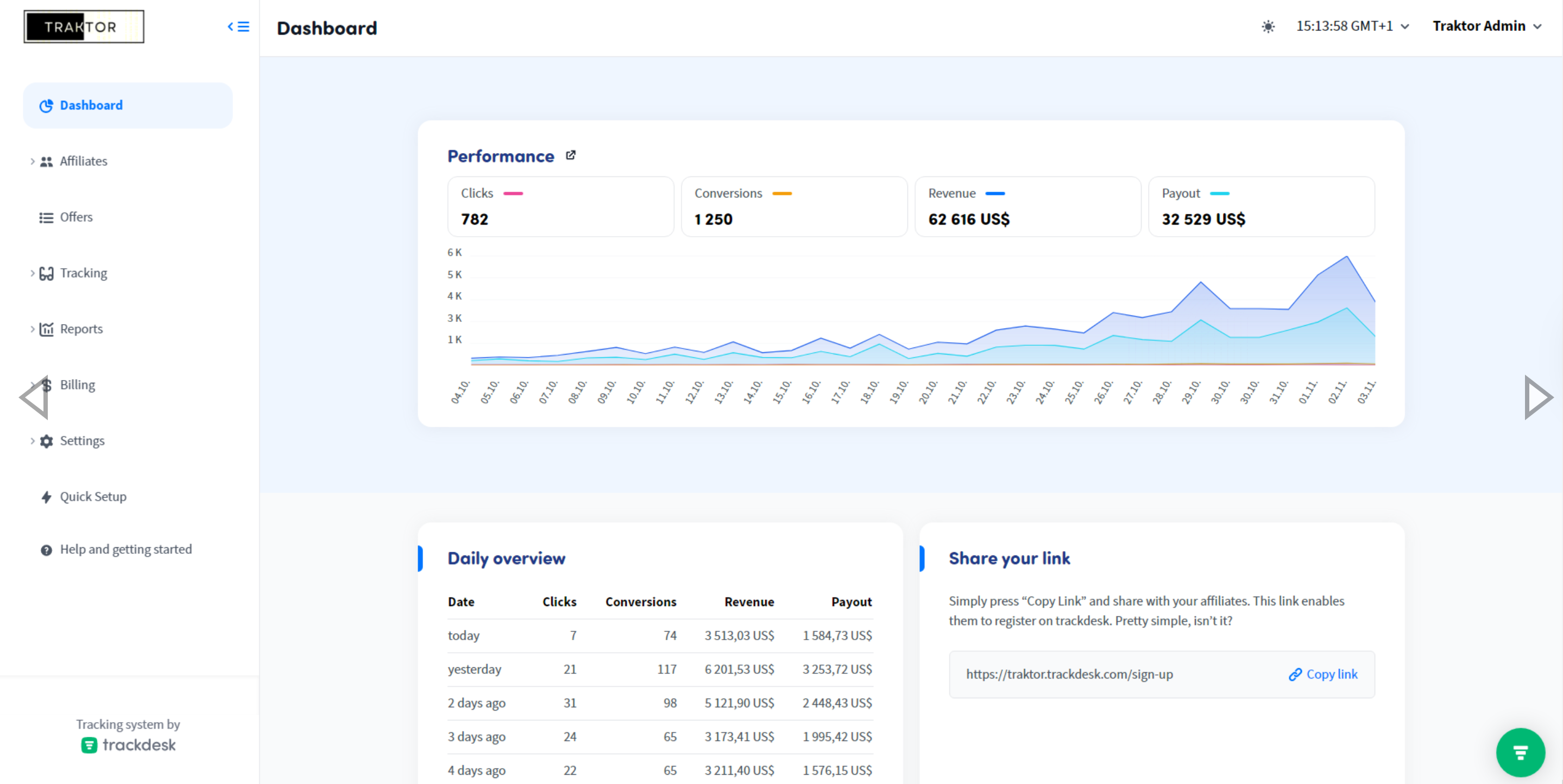Image resolution: width=1563 pixels, height=784 pixels.
Task: Go to the previous slide with the left arrow
Action: coord(35,397)
